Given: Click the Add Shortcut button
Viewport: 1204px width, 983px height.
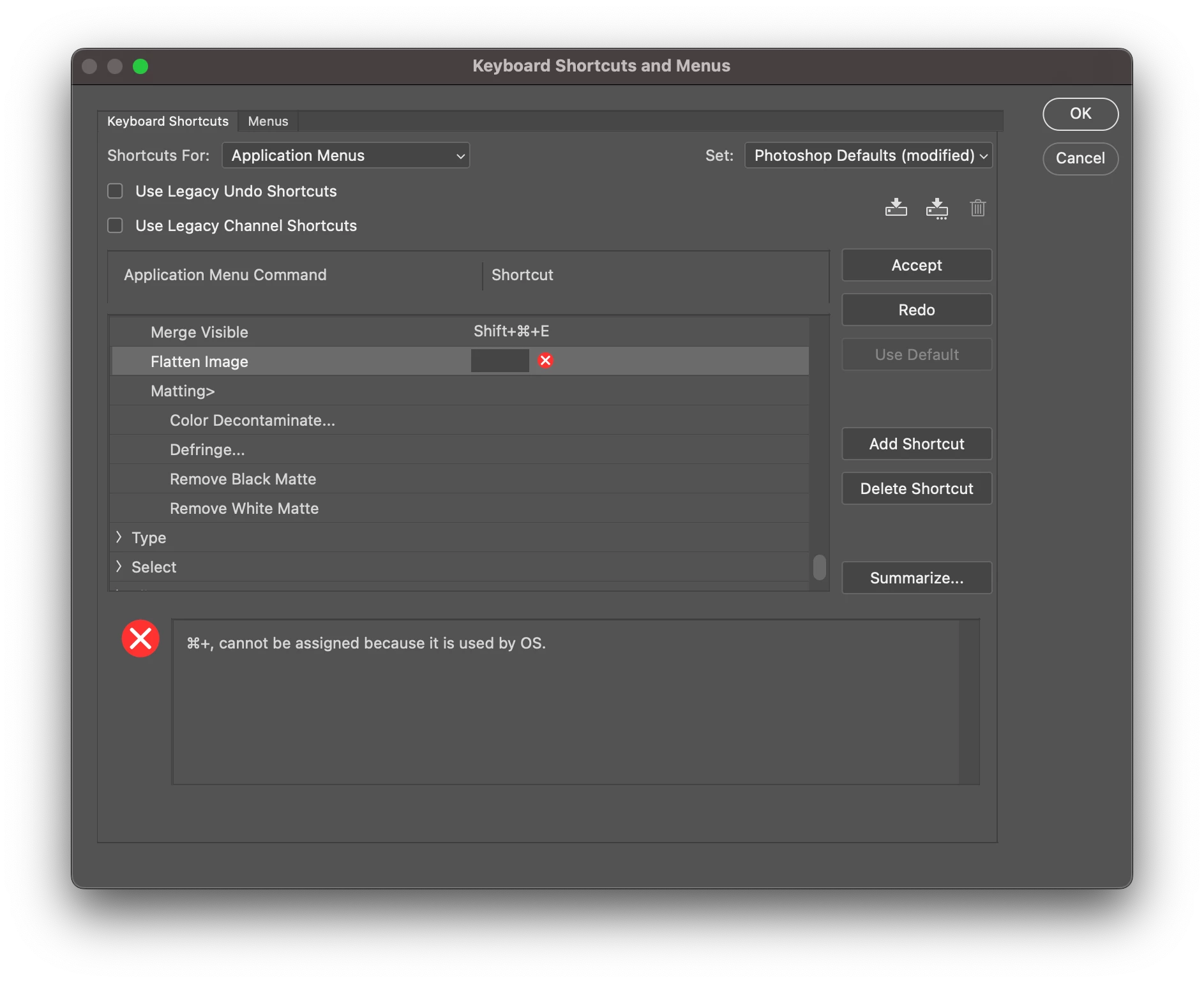Looking at the screenshot, I should [x=917, y=444].
